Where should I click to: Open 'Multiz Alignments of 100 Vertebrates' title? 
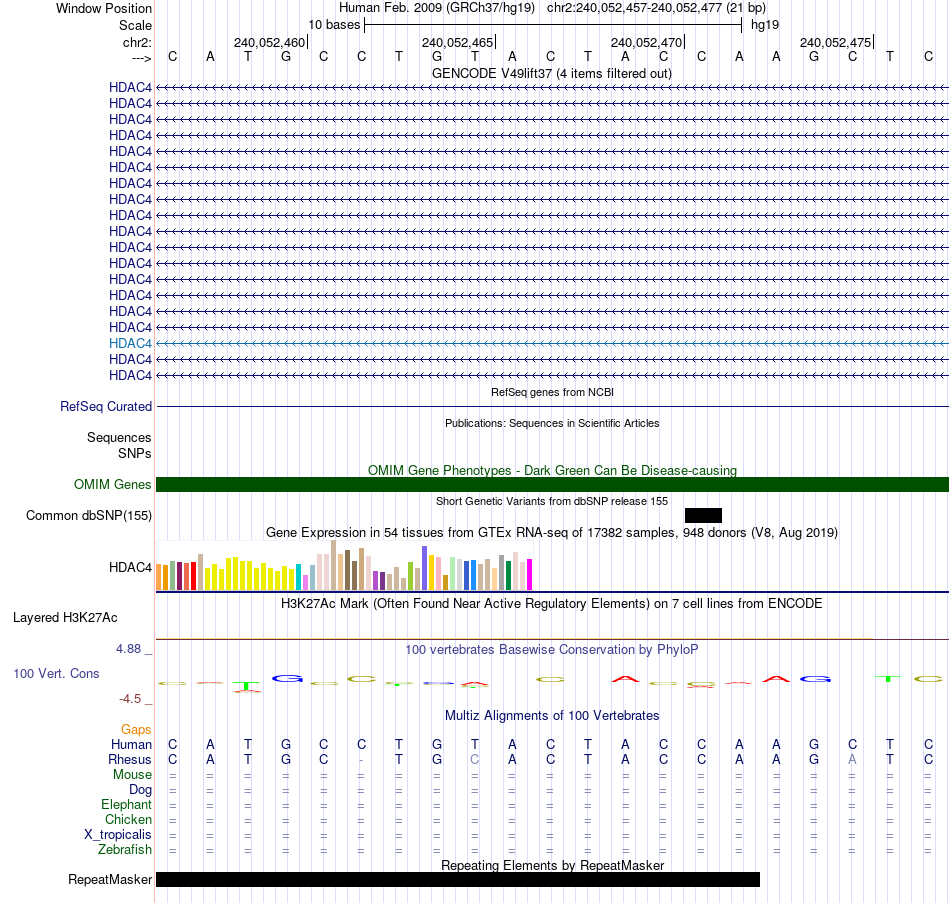tap(552, 715)
